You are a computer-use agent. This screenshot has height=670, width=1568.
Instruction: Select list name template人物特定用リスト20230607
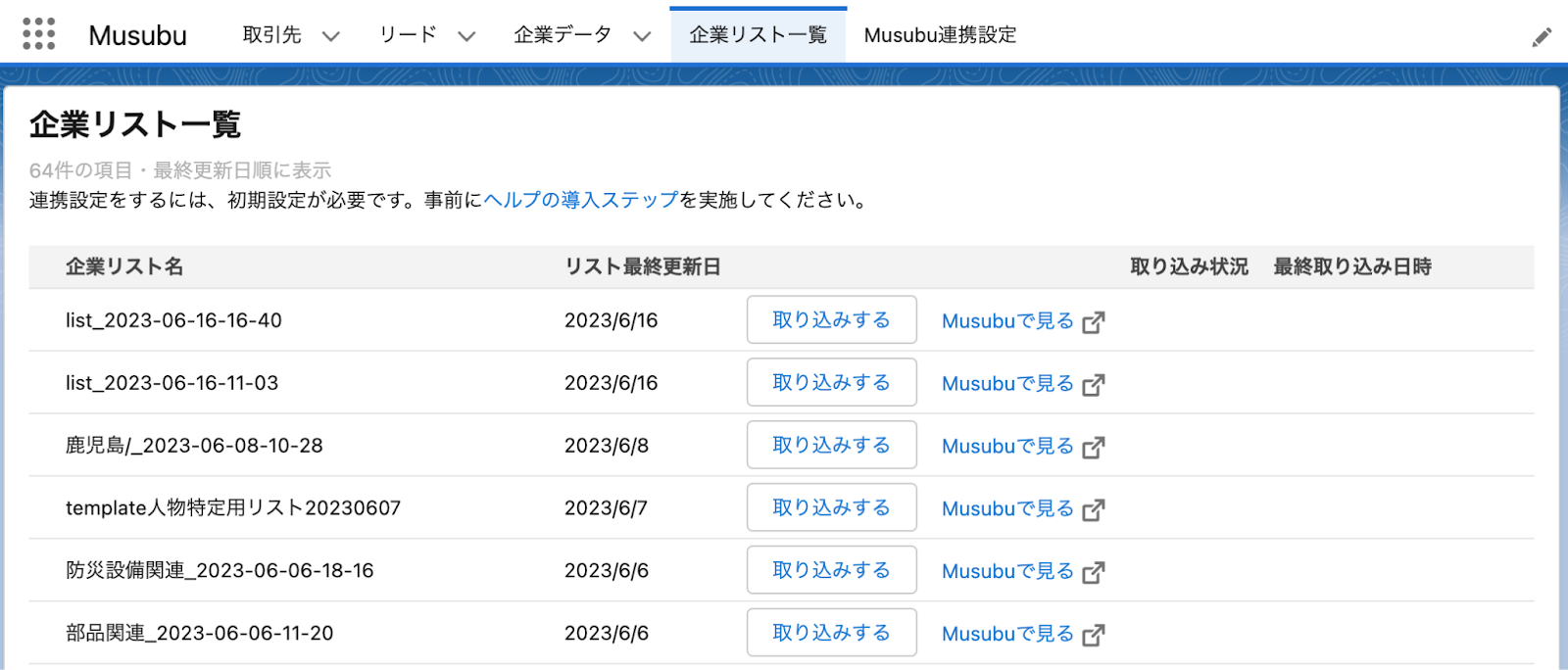233,508
